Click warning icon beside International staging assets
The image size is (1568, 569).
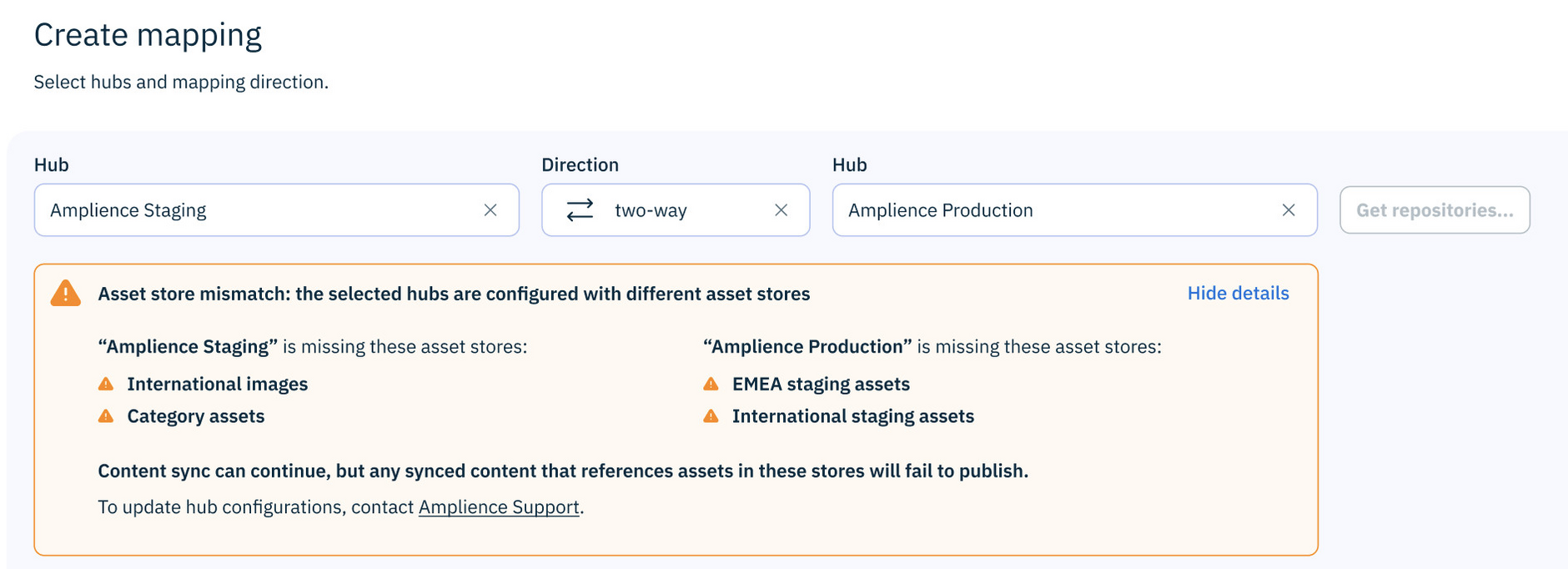tap(711, 415)
